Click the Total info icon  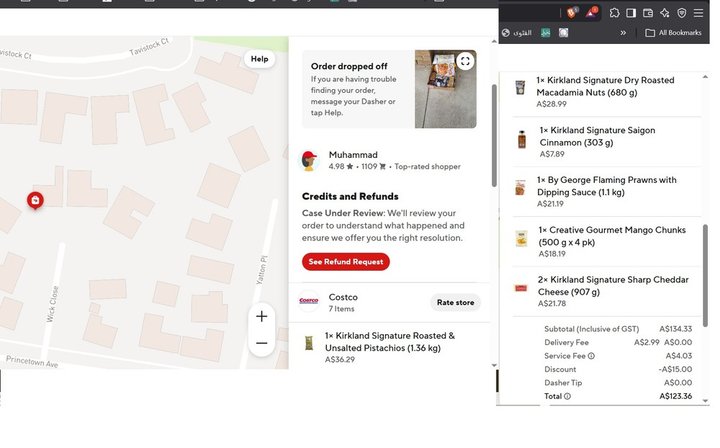(567, 396)
